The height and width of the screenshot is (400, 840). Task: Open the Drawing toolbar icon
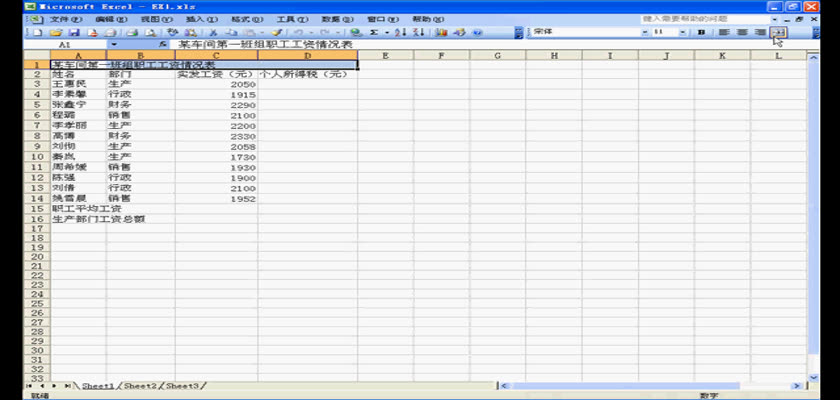click(459, 33)
